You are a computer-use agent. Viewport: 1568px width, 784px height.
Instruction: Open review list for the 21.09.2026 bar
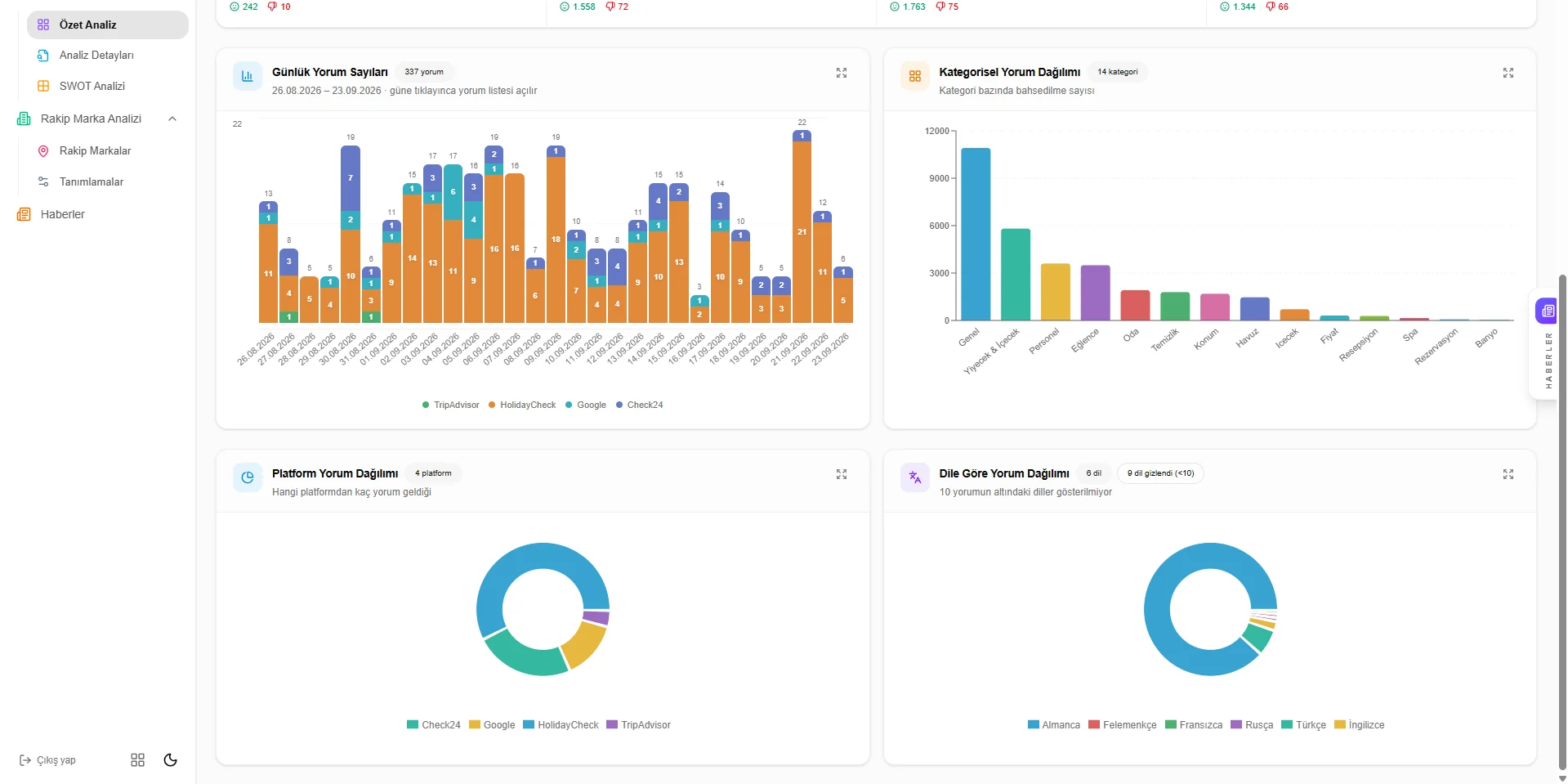click(802, 227)
